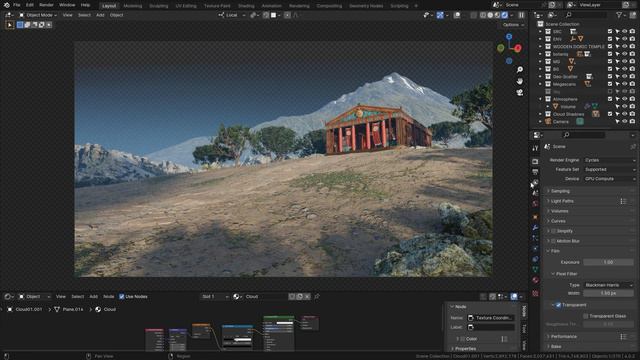The height and width of the screenshot is (360, 640).
Task: Open the Local transform orientation selector
Action: pos(232,15)
